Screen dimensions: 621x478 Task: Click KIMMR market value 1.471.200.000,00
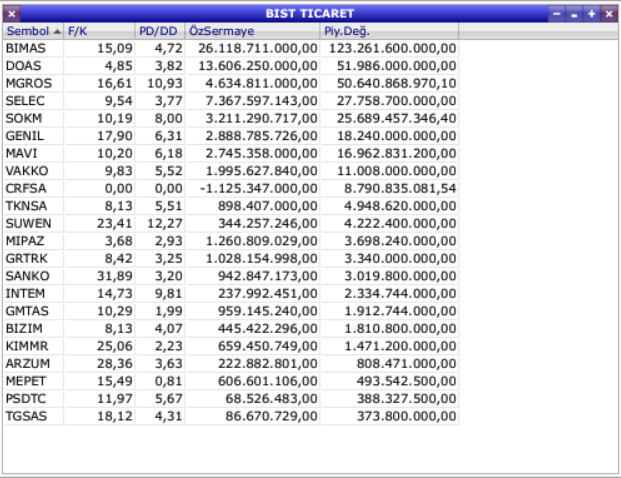(x=400, y=346)
